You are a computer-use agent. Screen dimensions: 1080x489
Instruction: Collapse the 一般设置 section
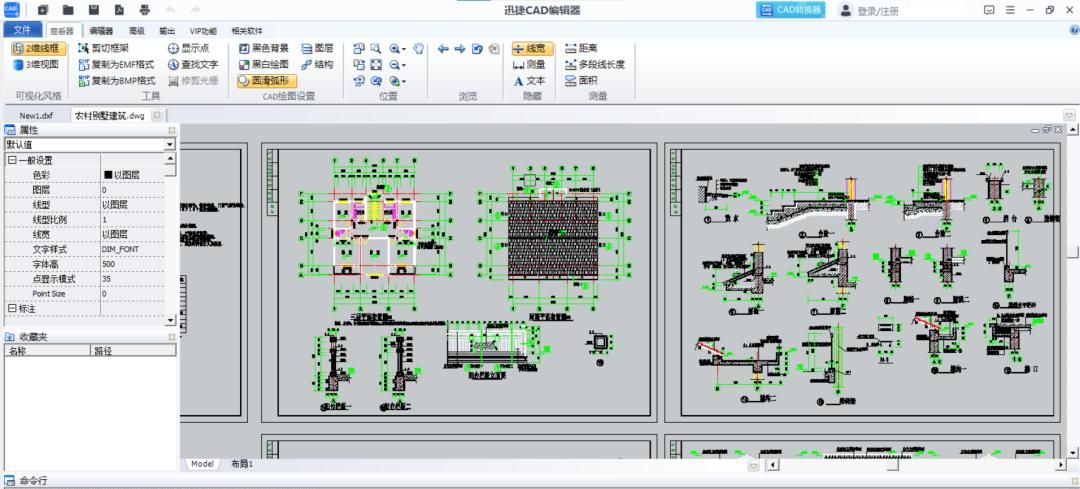12,160
